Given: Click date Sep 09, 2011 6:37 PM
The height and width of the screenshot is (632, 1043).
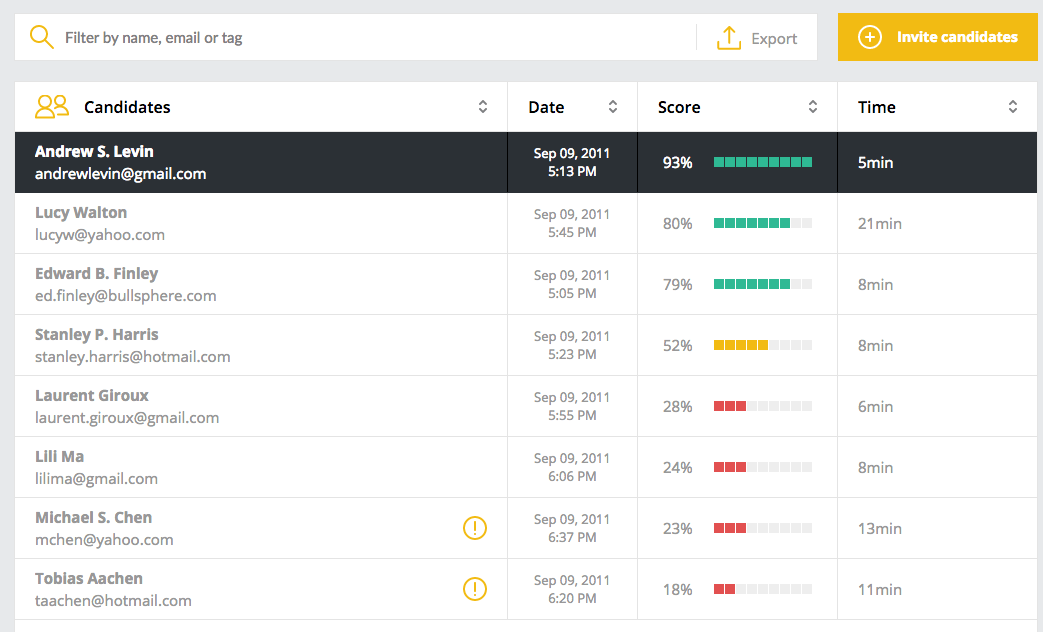Looking at the screenshot, I should [x=572, y=528].
